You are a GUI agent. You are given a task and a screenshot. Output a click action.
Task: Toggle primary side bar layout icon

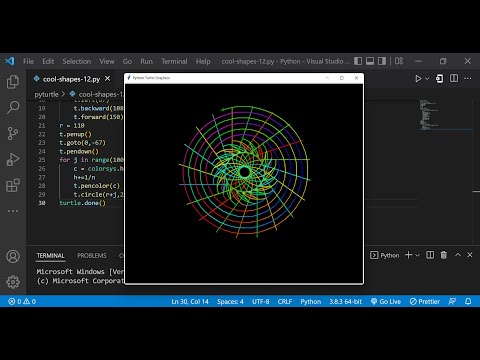point(358,61)
